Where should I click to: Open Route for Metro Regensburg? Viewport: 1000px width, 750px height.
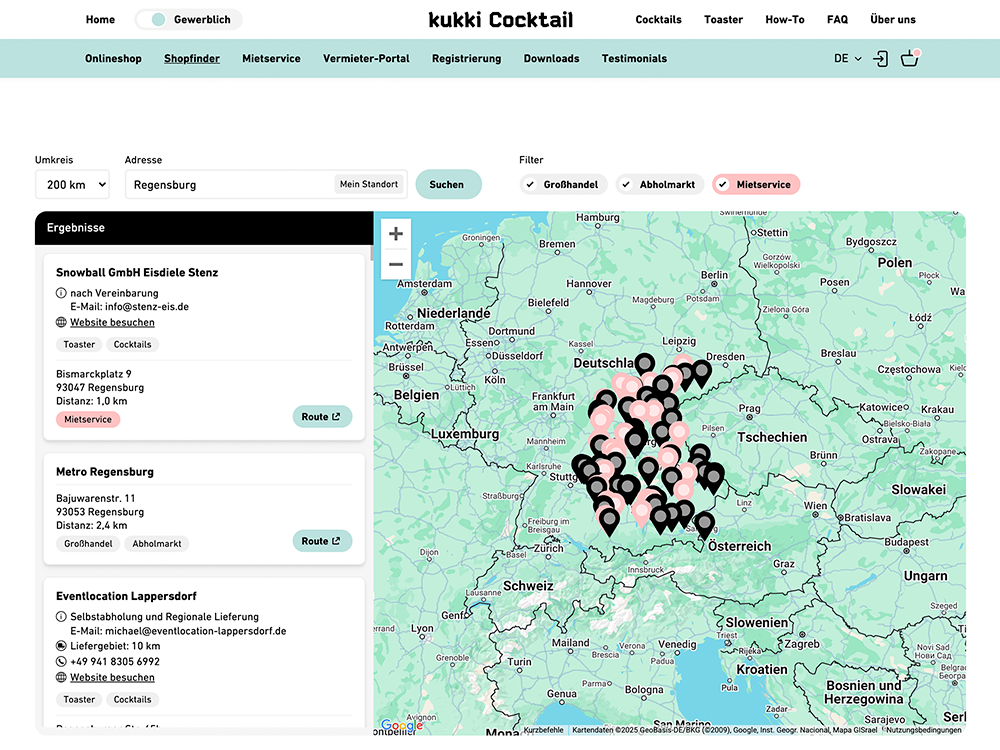click(x=322, y=541)
